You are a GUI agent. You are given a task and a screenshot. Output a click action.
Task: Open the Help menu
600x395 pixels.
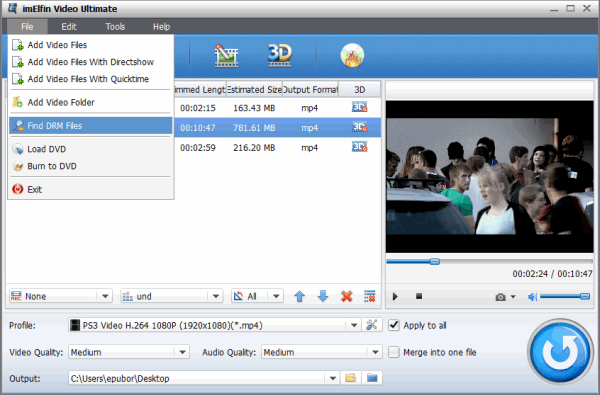pos(161,27)
